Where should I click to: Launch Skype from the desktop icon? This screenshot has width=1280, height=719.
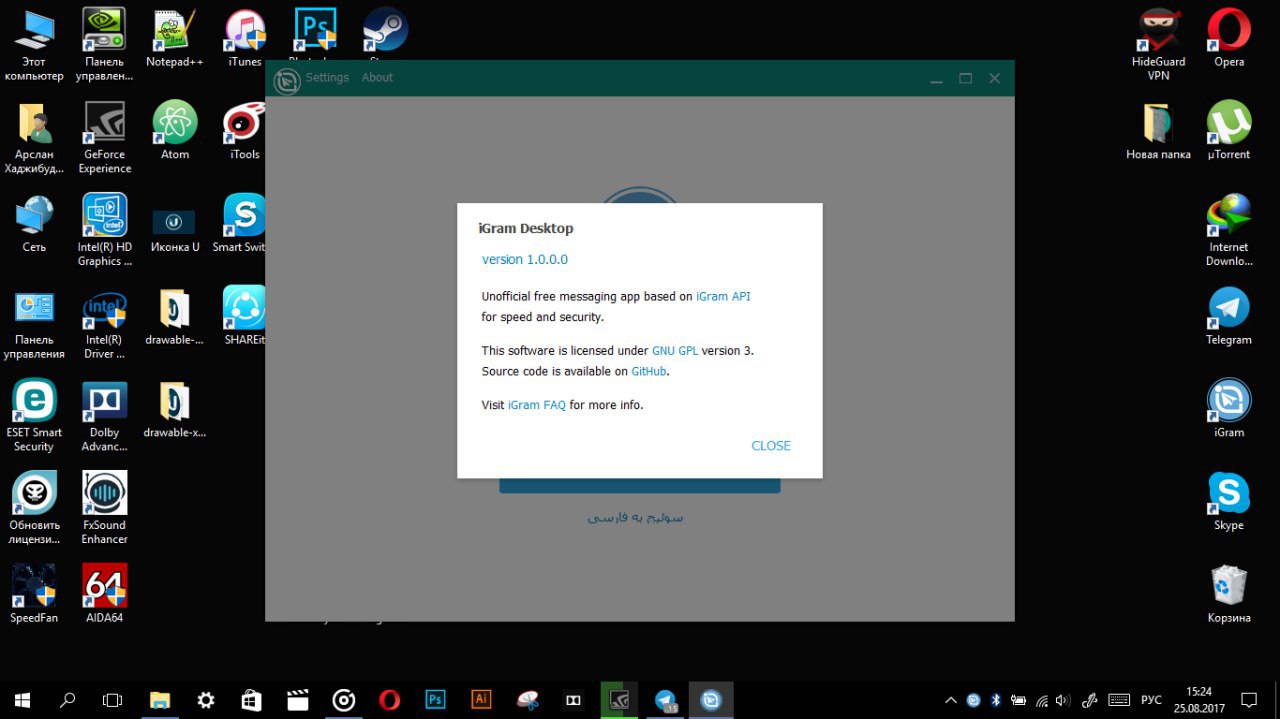point(1229,501)
